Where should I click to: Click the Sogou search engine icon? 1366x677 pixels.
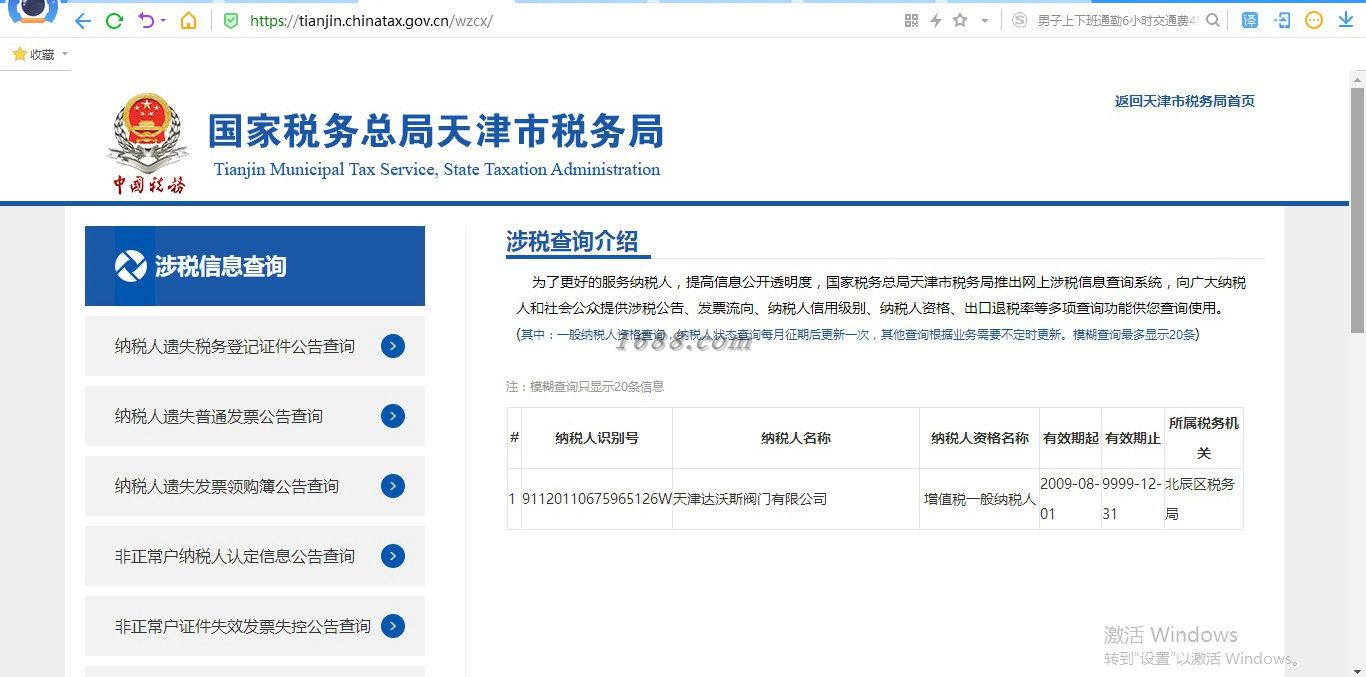coord(1019,20)
